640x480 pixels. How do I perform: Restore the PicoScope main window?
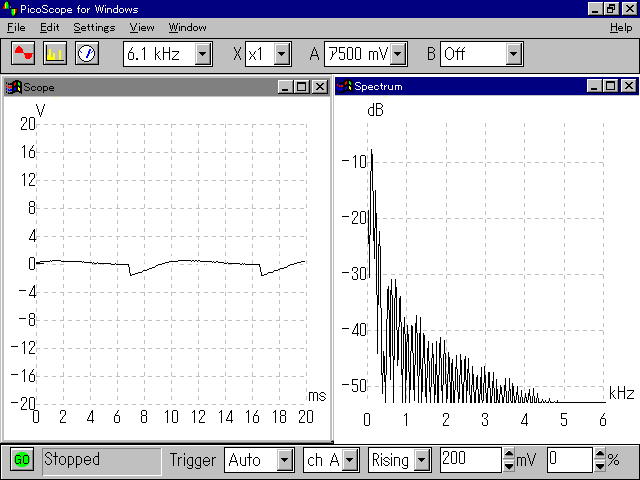pos(611,9)
